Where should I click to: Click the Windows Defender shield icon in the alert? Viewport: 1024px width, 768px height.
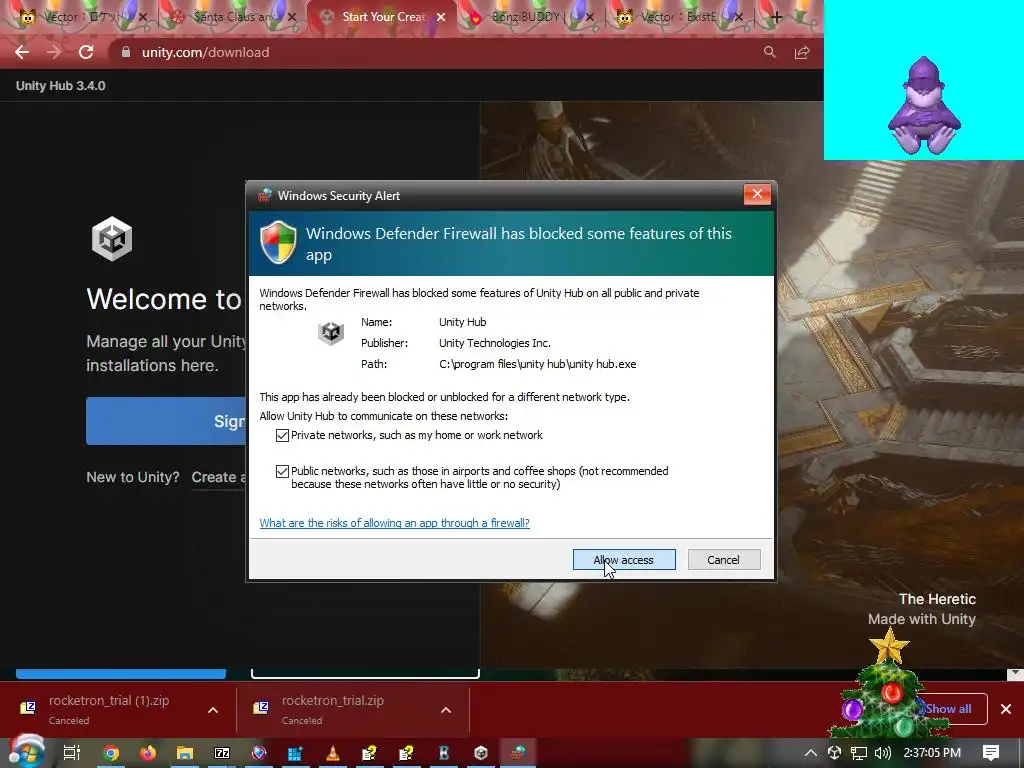(278, 242)
